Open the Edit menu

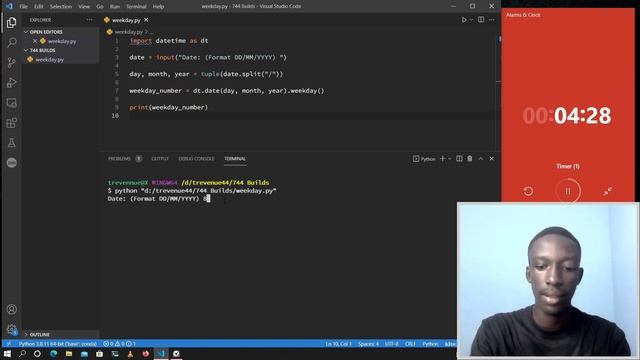39,7
